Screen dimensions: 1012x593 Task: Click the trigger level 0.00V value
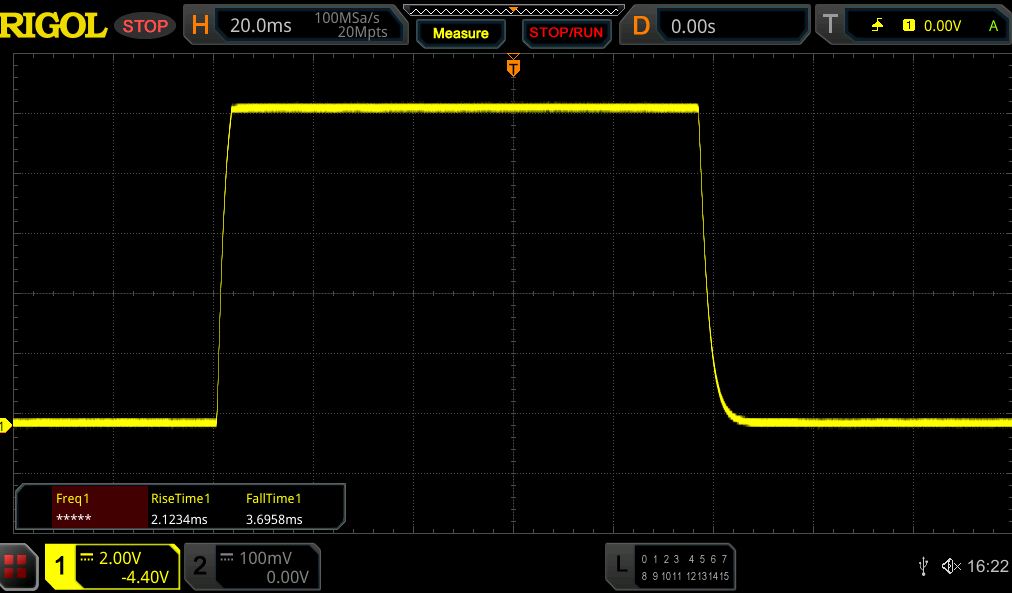pos(942,26)
